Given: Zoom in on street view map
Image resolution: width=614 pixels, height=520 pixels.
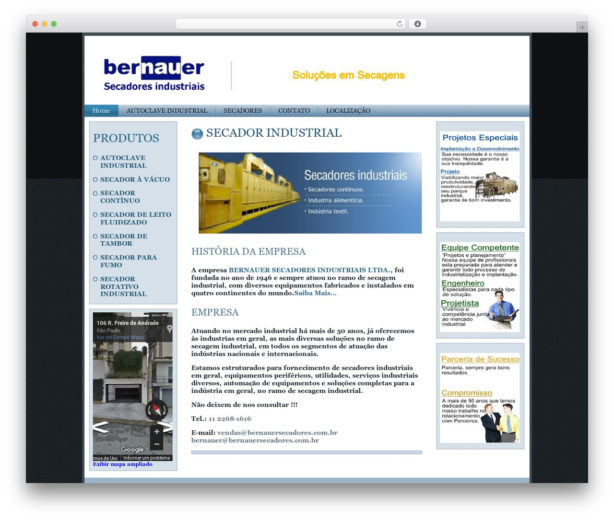Looking at the screenshot, I should click(x=156, y=432).
